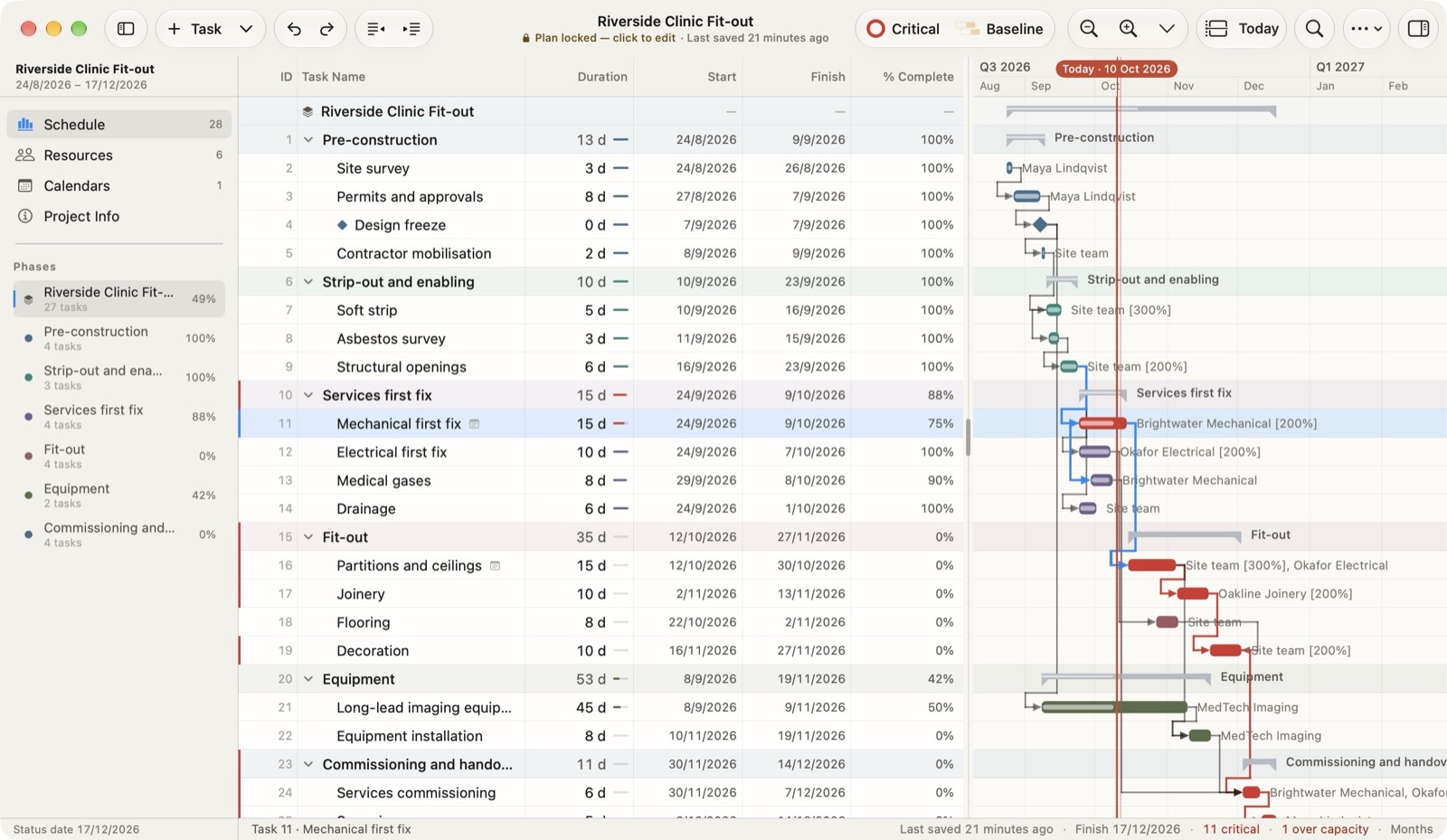Open the more options ellipsis menu

[x=1366, y=29]
